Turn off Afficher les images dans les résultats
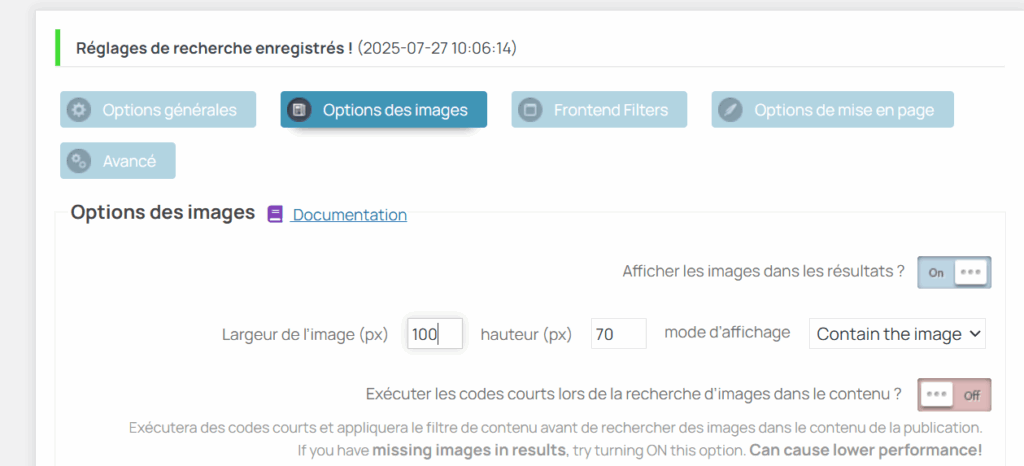This screenshot has width=1024, height=466. tap(954, 272)
